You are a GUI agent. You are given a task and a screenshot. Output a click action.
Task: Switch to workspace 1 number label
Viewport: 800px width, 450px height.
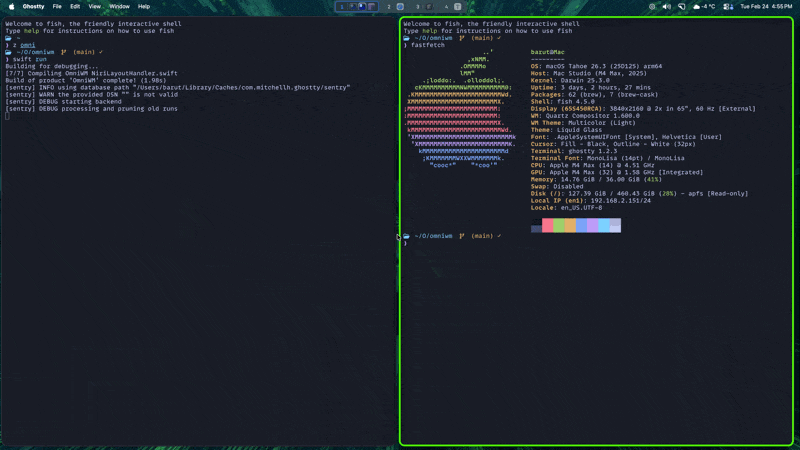click(342, 7)
